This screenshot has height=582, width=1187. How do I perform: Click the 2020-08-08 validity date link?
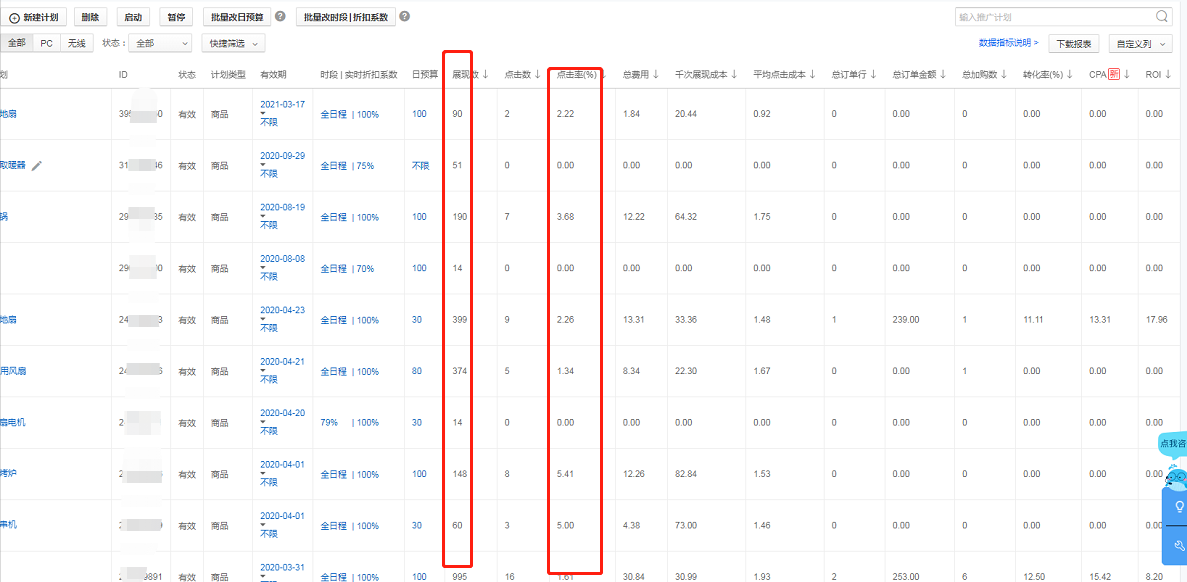(x=282, y=259)
